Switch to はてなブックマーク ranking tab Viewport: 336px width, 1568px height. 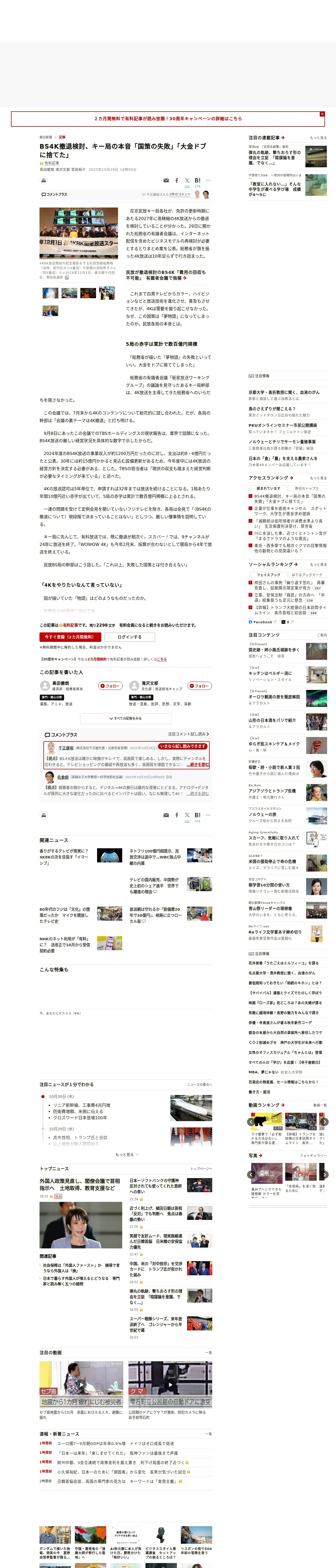pos(307,575)
